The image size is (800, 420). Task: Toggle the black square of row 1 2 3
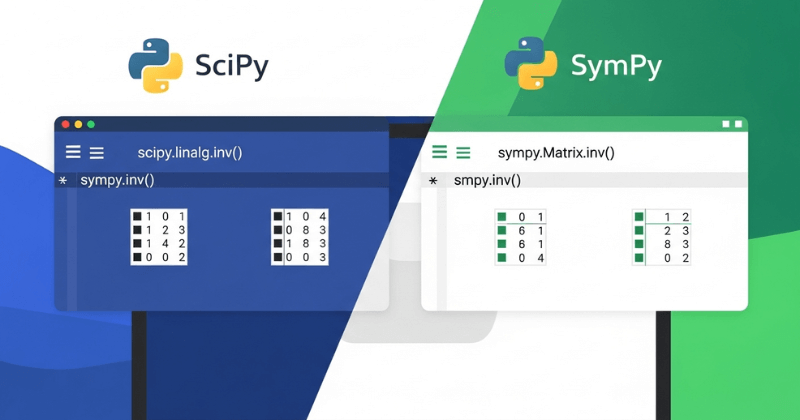(137, 230)
